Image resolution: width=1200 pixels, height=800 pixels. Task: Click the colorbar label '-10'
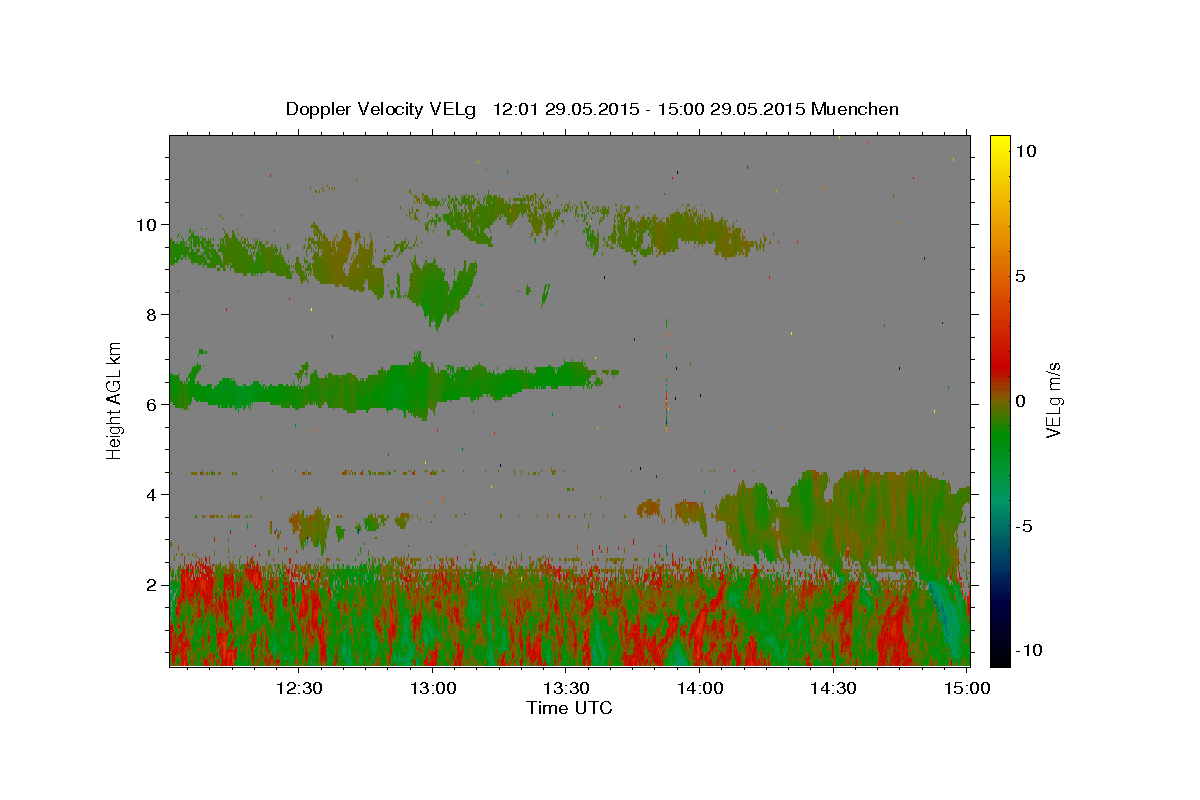1027,650
